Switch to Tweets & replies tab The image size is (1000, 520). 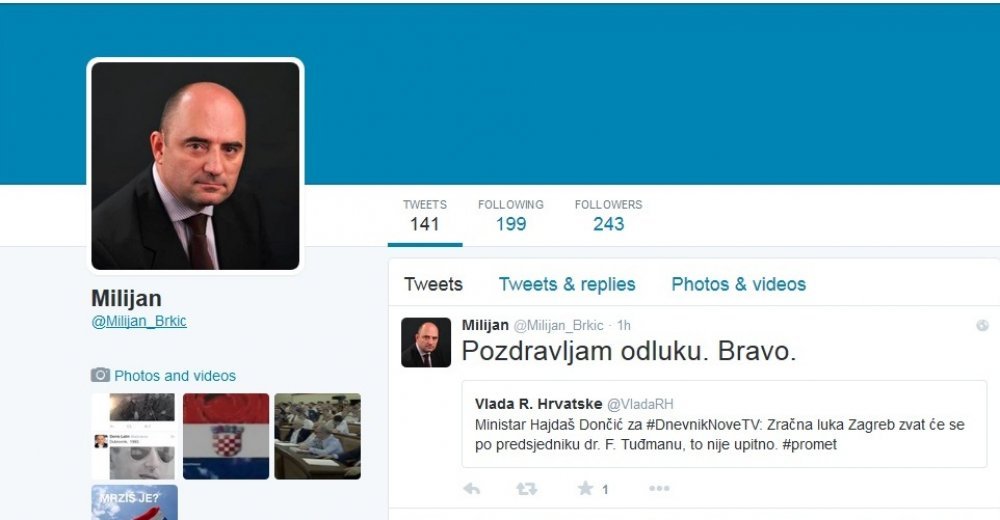click(567, 284)
